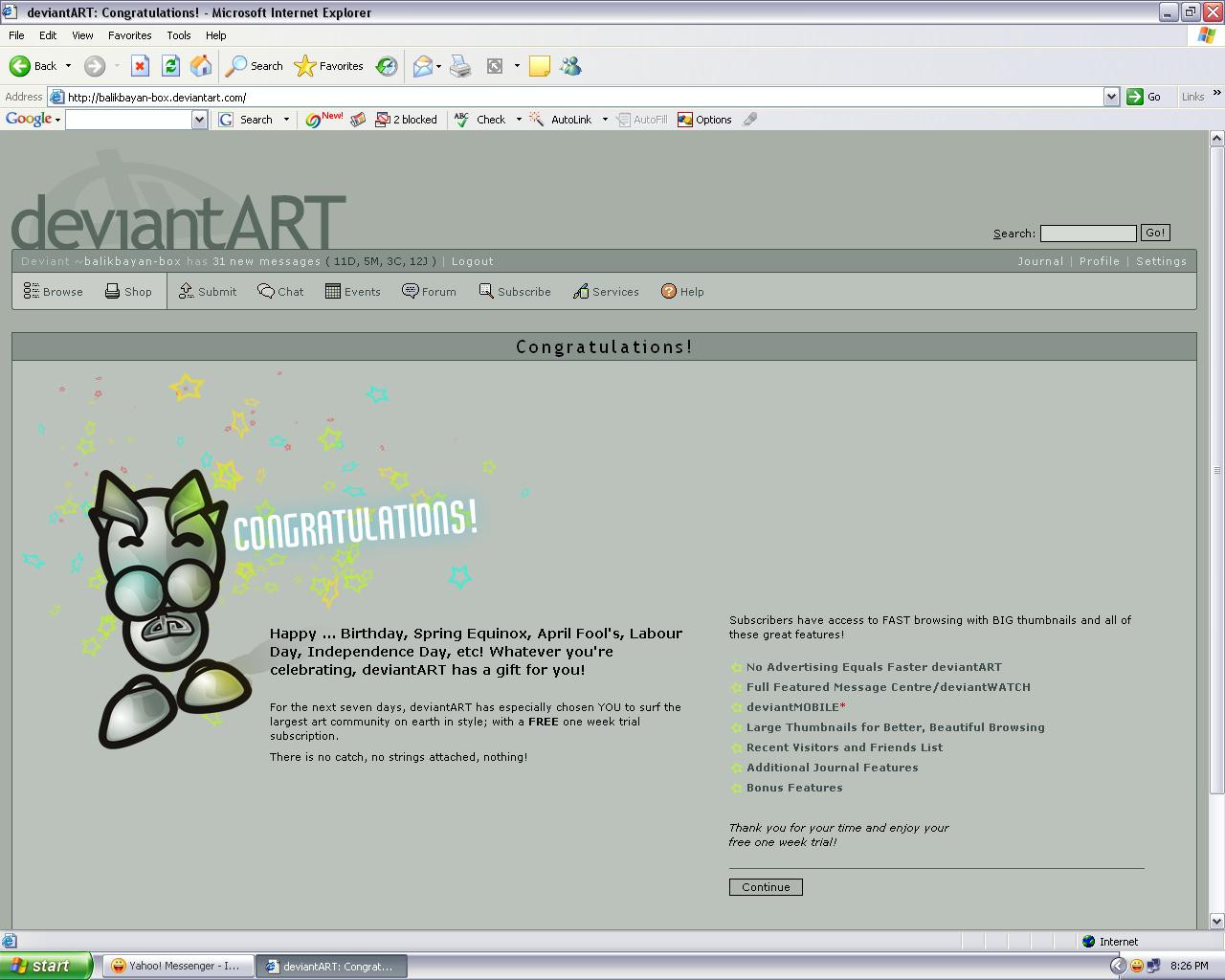The image size is (1225, 980).
Task: Click the deviantART Search text field
Action: pyautogui.click(x=1088, y=234)
